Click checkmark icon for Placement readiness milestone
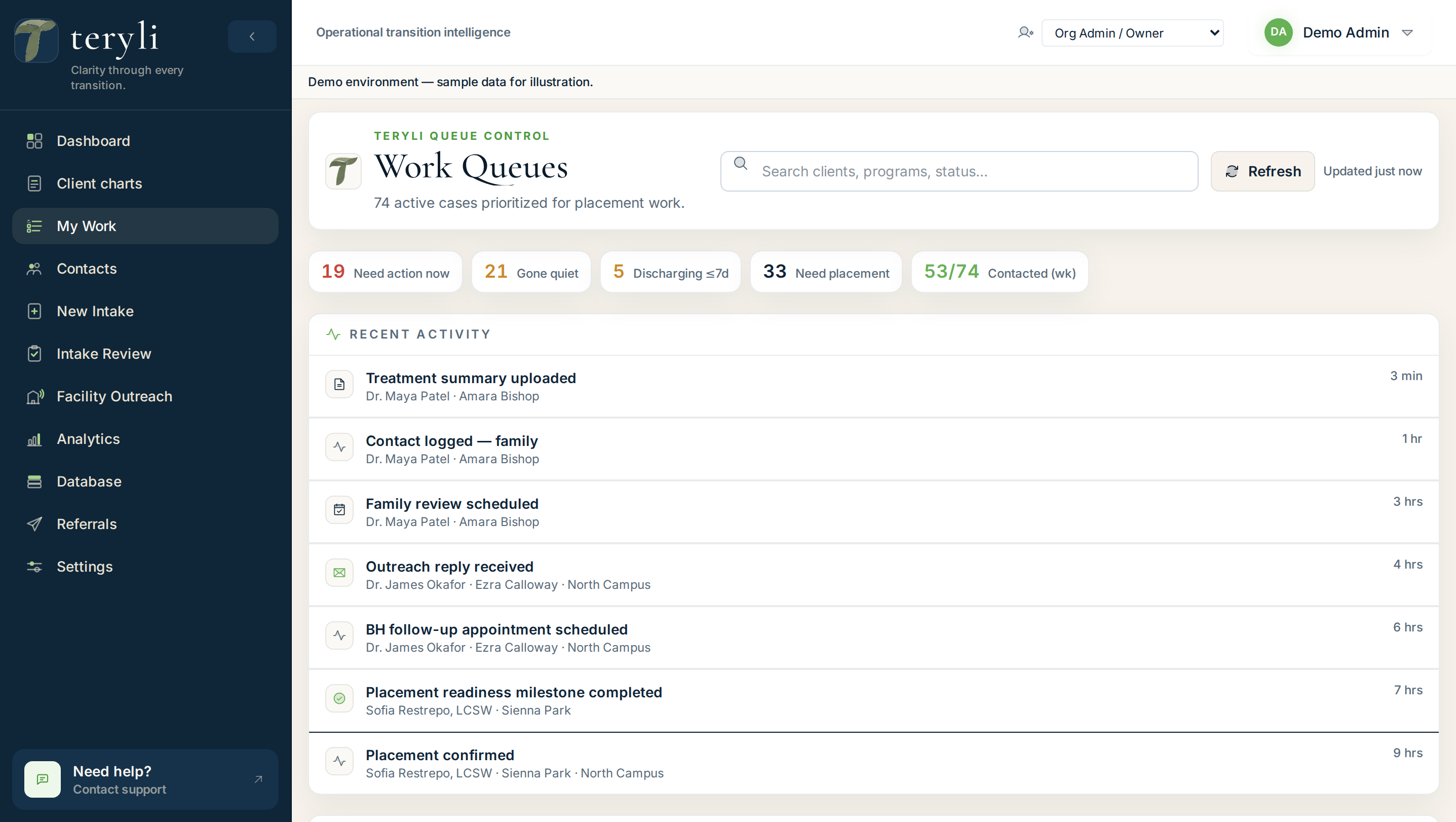Viewport: 1456px width, 822px height. (340, 698)
